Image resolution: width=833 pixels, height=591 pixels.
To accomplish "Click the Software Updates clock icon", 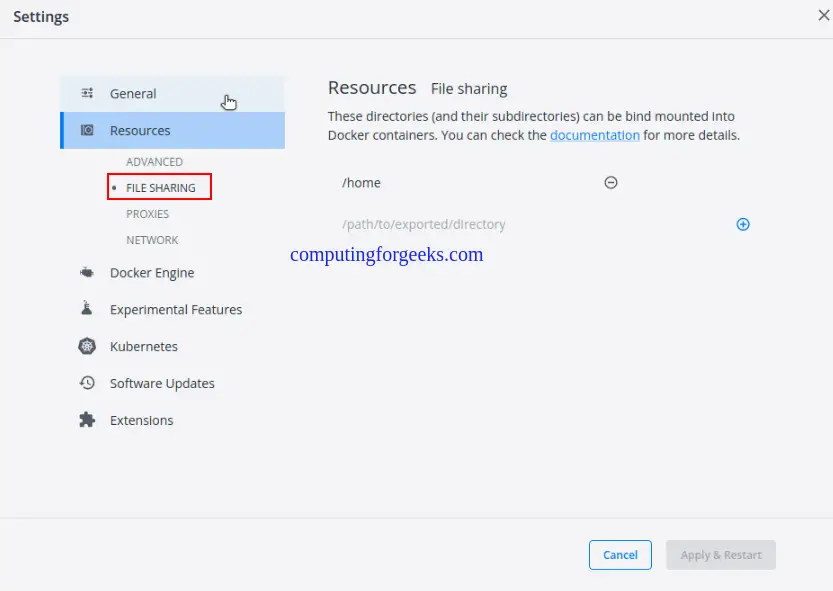I will pyautogui.click(x=87, y=383).
